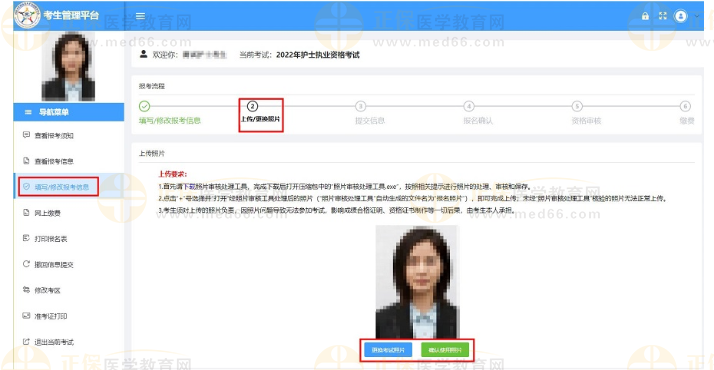This screenshot has height=370, width=714.
Task: Click the refresh icon beside 撤回信息提交
Action: pyautogui.click(x=26, y=264)
